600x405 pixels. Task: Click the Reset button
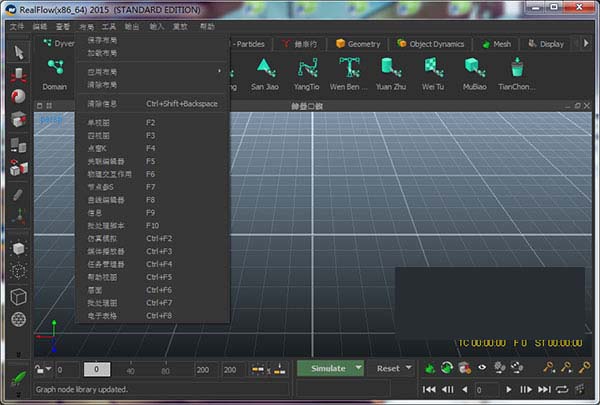coord(388,368)
